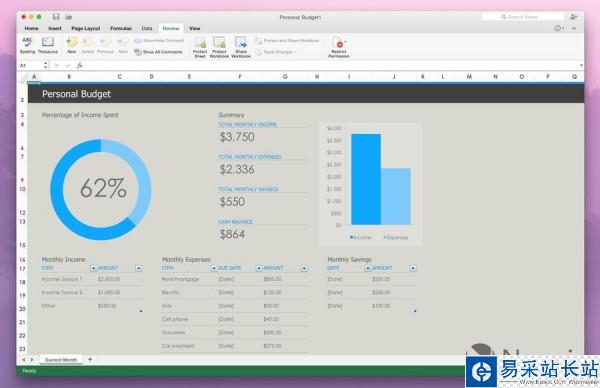Click the A1 Name Box field
Image resolution: width=600 pixels, height=388 pixels.
(31, 65)
